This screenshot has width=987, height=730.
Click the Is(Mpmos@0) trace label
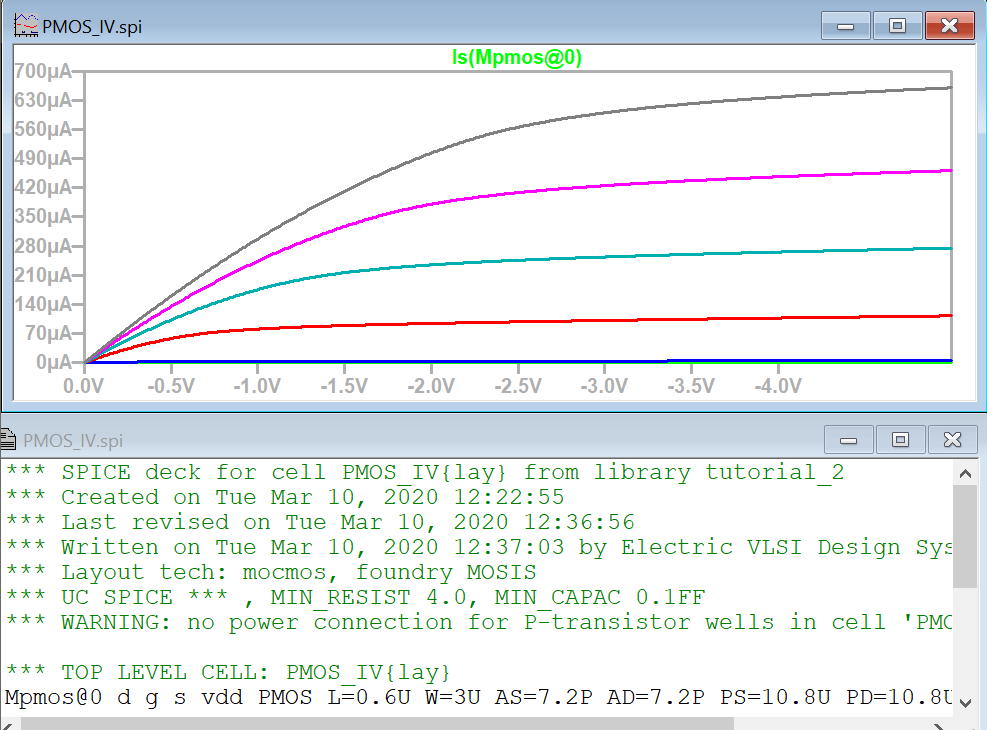pyautogui.click(x=517, y=58)
